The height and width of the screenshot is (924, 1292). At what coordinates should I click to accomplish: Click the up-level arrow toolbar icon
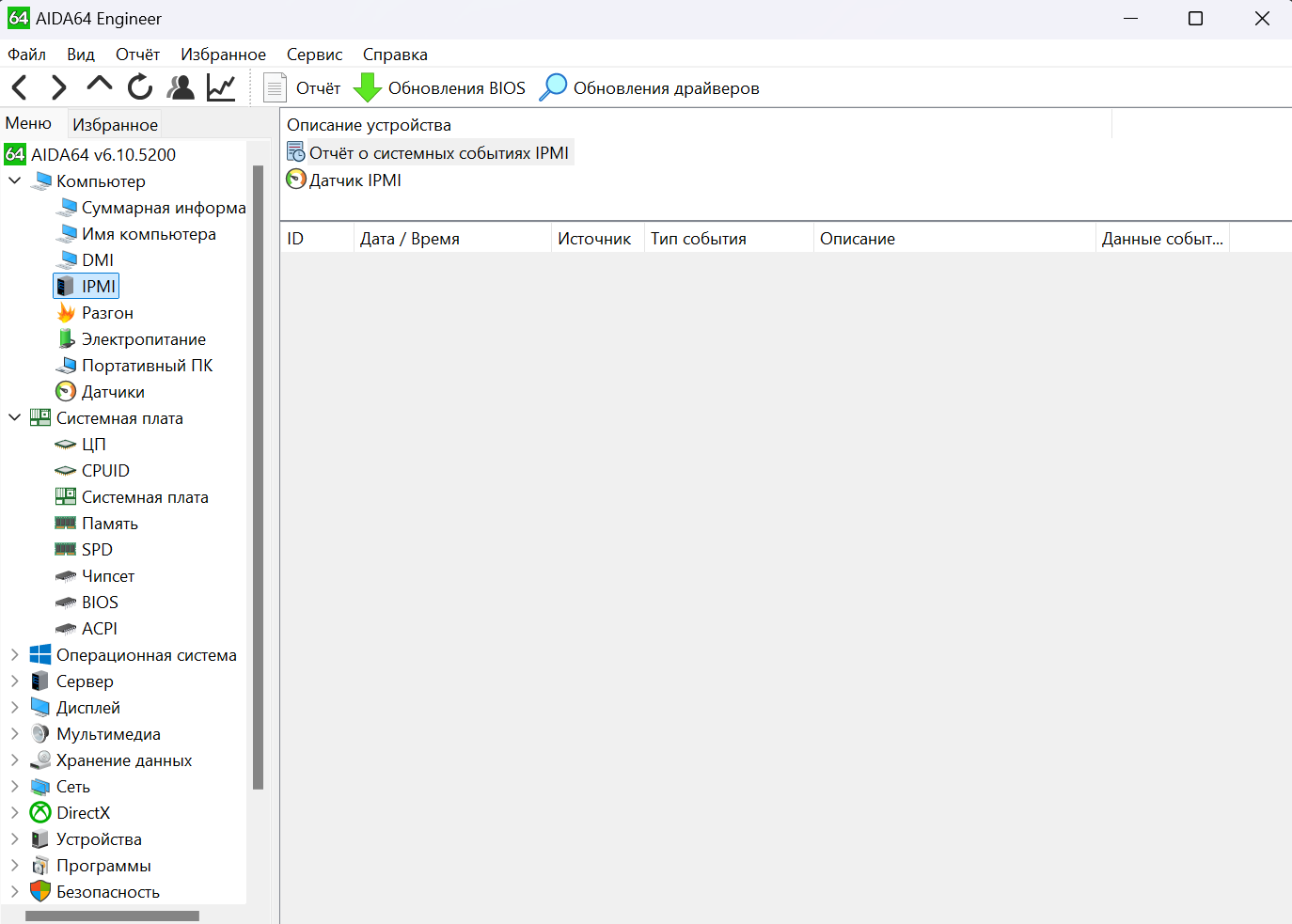pyautogui.click(x=99, y=86)
